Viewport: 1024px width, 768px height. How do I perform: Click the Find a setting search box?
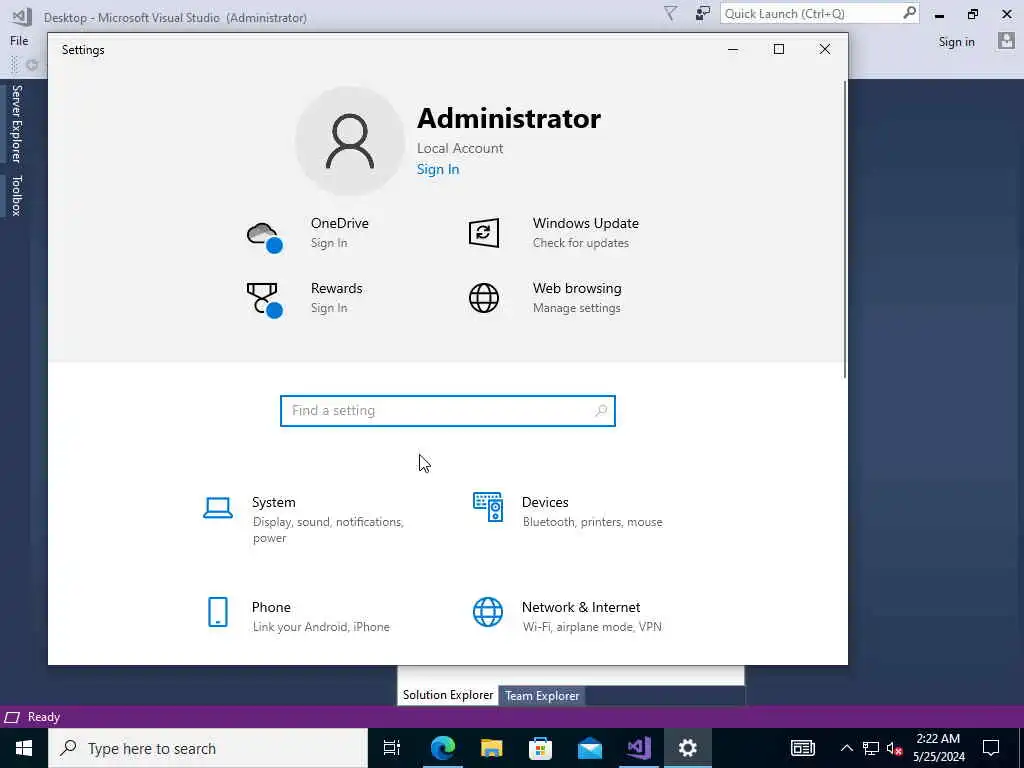[x=448, y=411]
